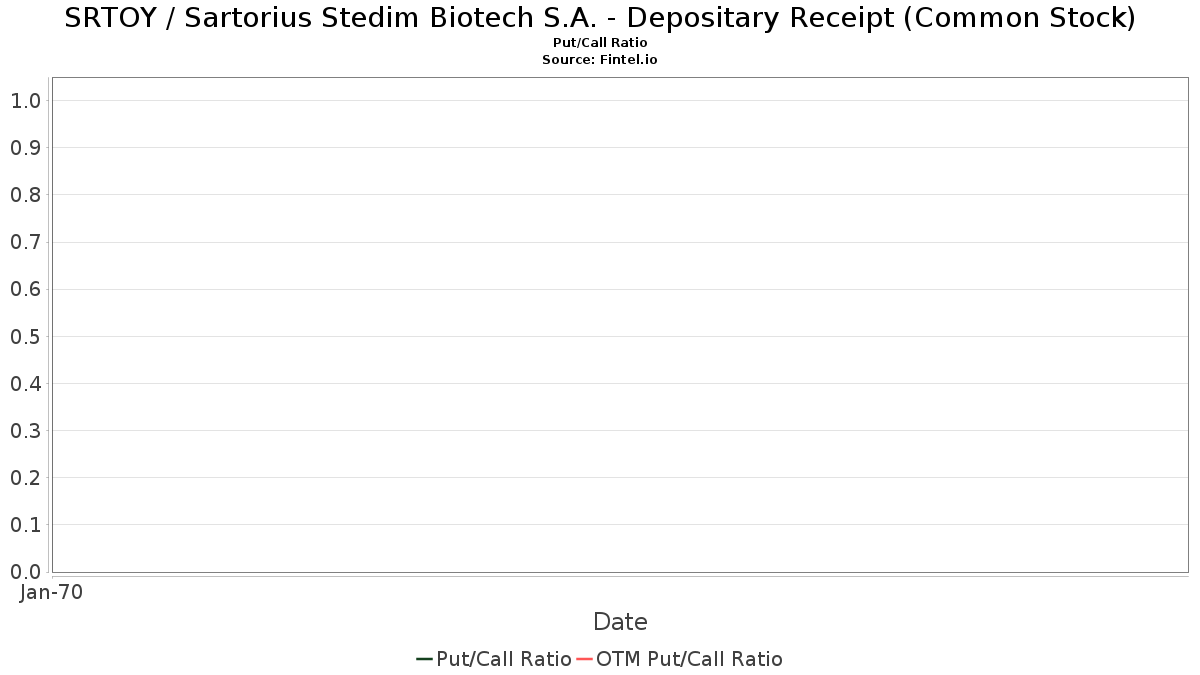This screenshot has height=675, width=1200.
Task: Click the chart title SRTOY Sartorius Stedim Biotech
Action: tap(600, 18)
